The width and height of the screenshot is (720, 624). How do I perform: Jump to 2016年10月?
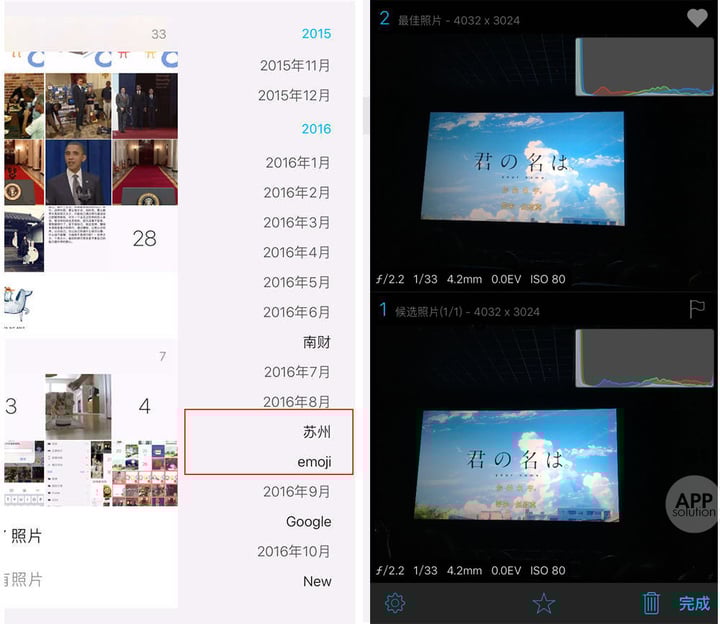(294, 551)
